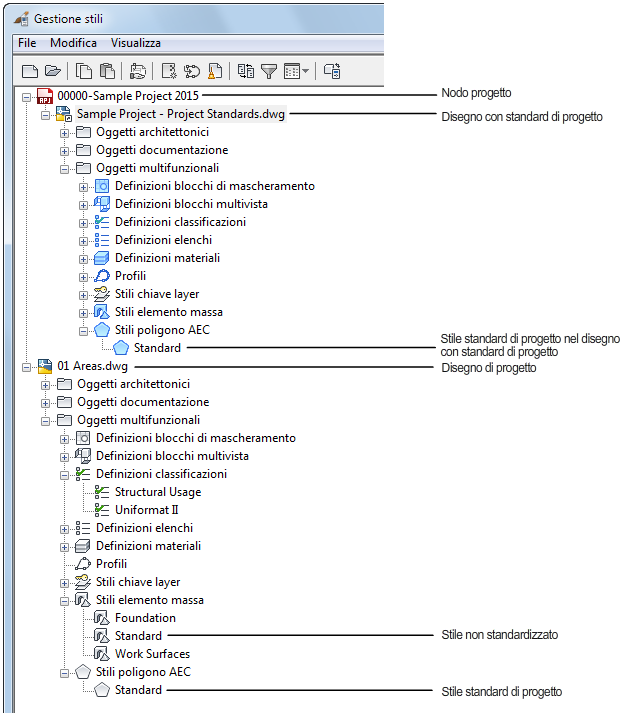
Task: Click the Copy toolbar icon
Action: [x=84, y=71]
